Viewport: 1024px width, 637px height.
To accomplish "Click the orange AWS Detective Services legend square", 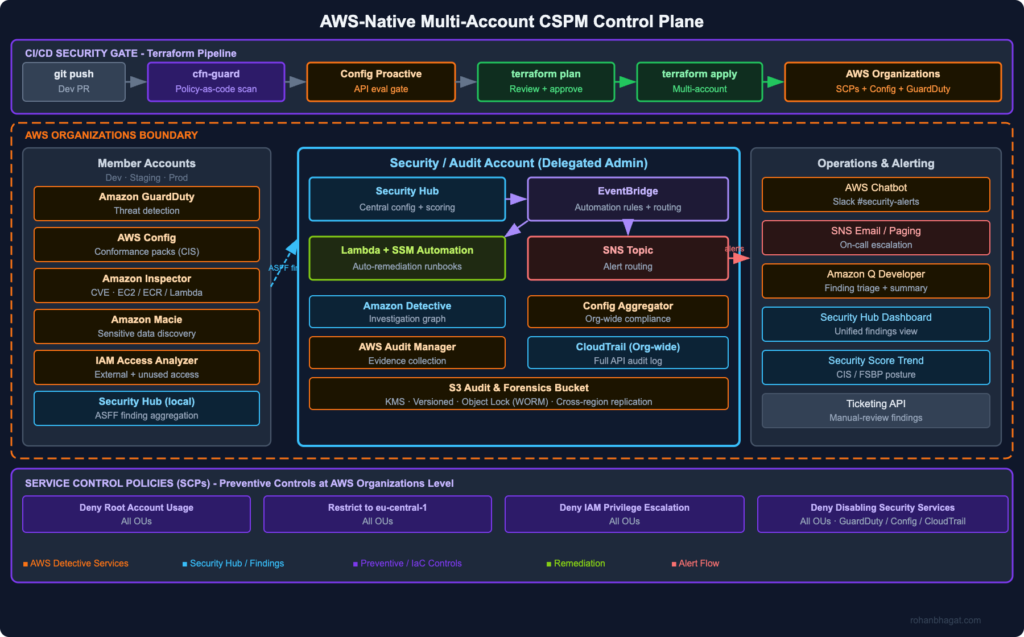I will tap(25, 564).
